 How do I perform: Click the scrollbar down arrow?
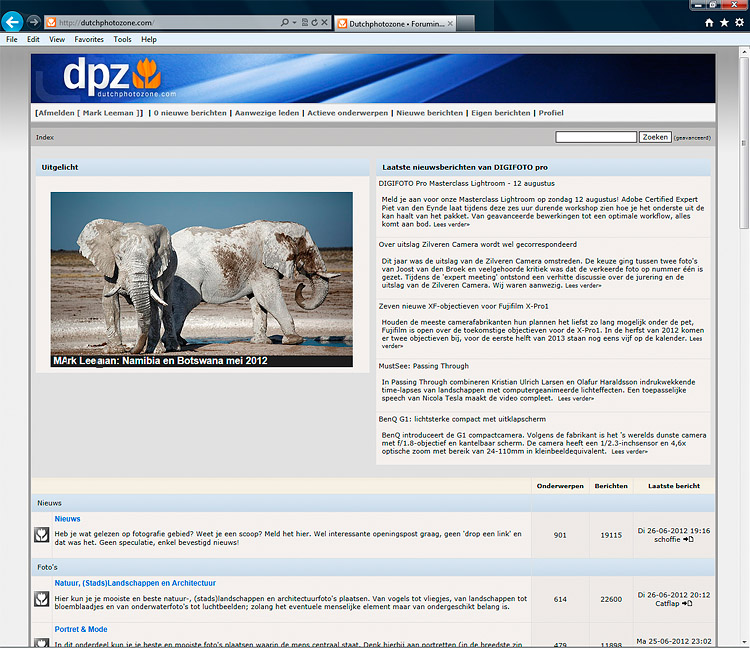pyautogui.click(x=744, y=642)
